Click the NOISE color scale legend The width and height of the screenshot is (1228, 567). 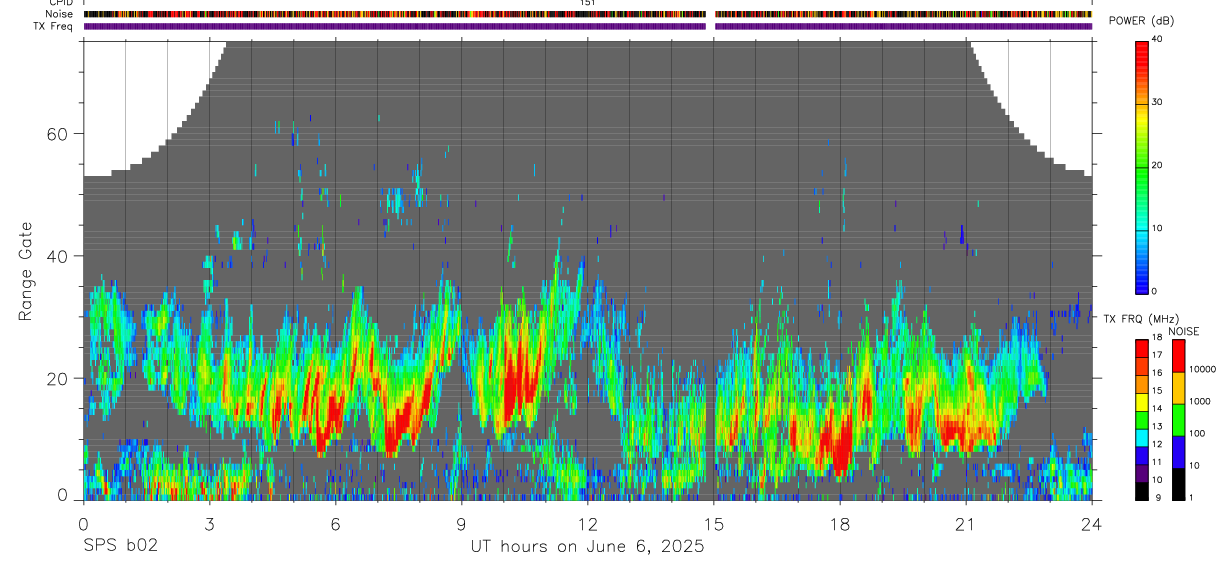point(1177,419)
